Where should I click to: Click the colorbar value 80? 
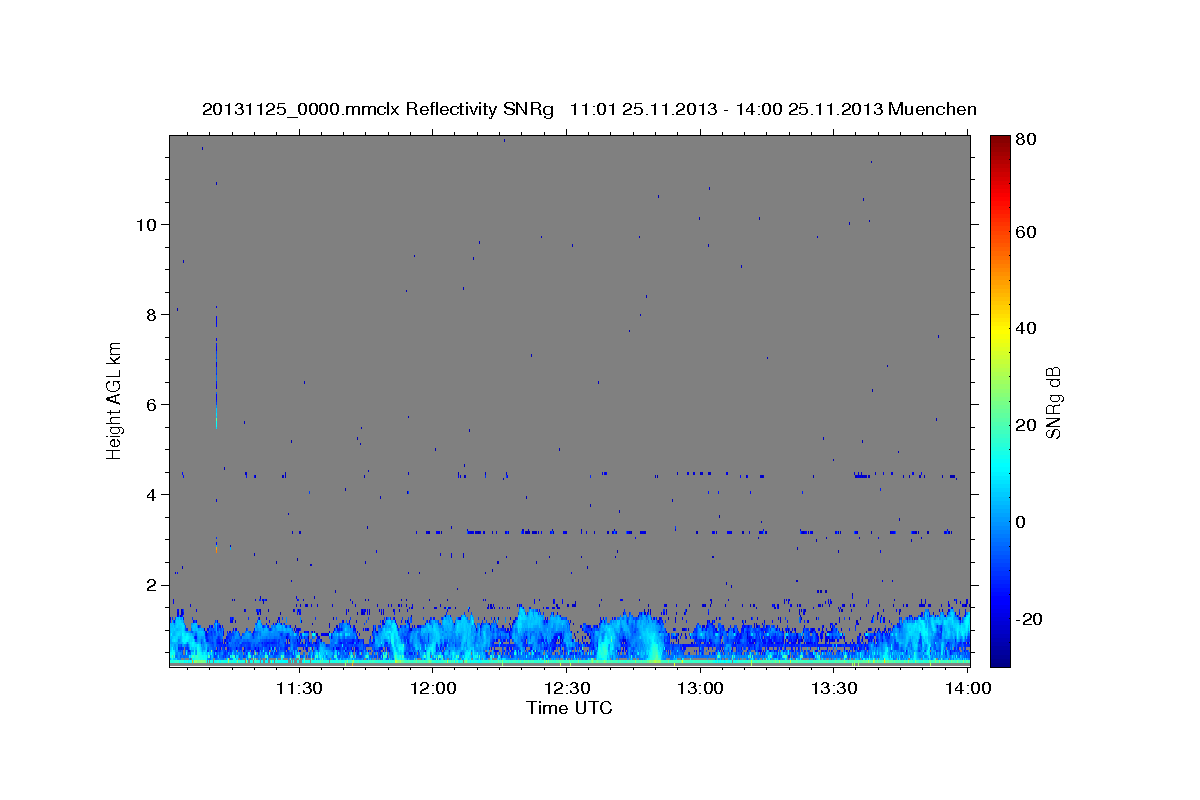(1028, 140)
